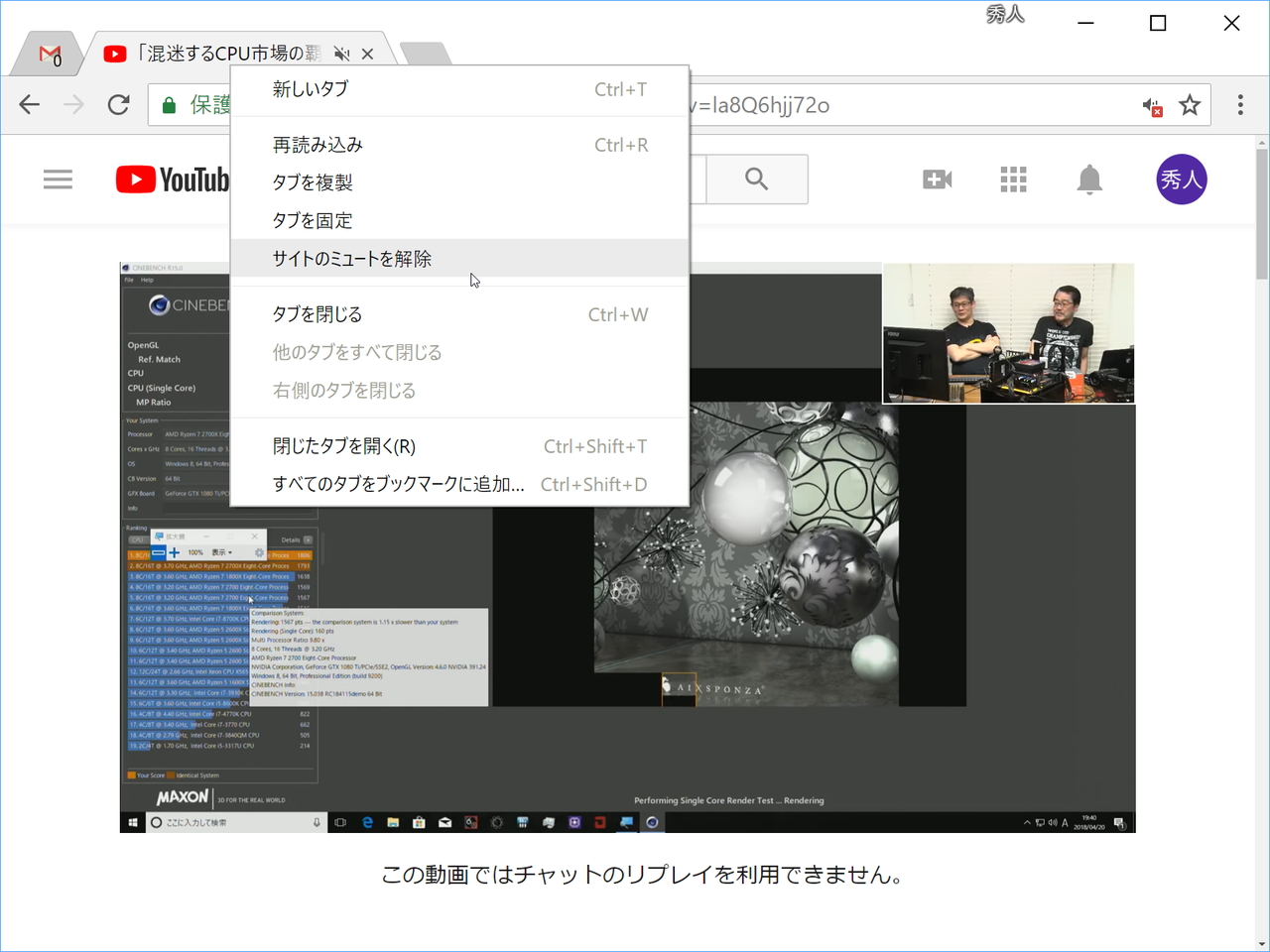Select タブを複製 to duplicate the tab
This screenshot has width=1270, height=952.
click(x=459, y=182)
